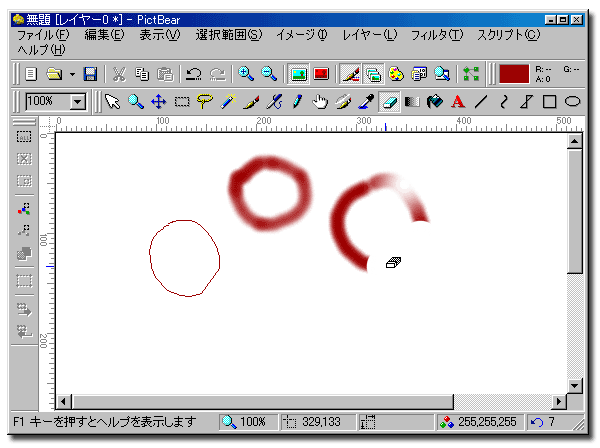Select the Gradient tool
The height and width of the screenshot is (448, 600).
412,102
